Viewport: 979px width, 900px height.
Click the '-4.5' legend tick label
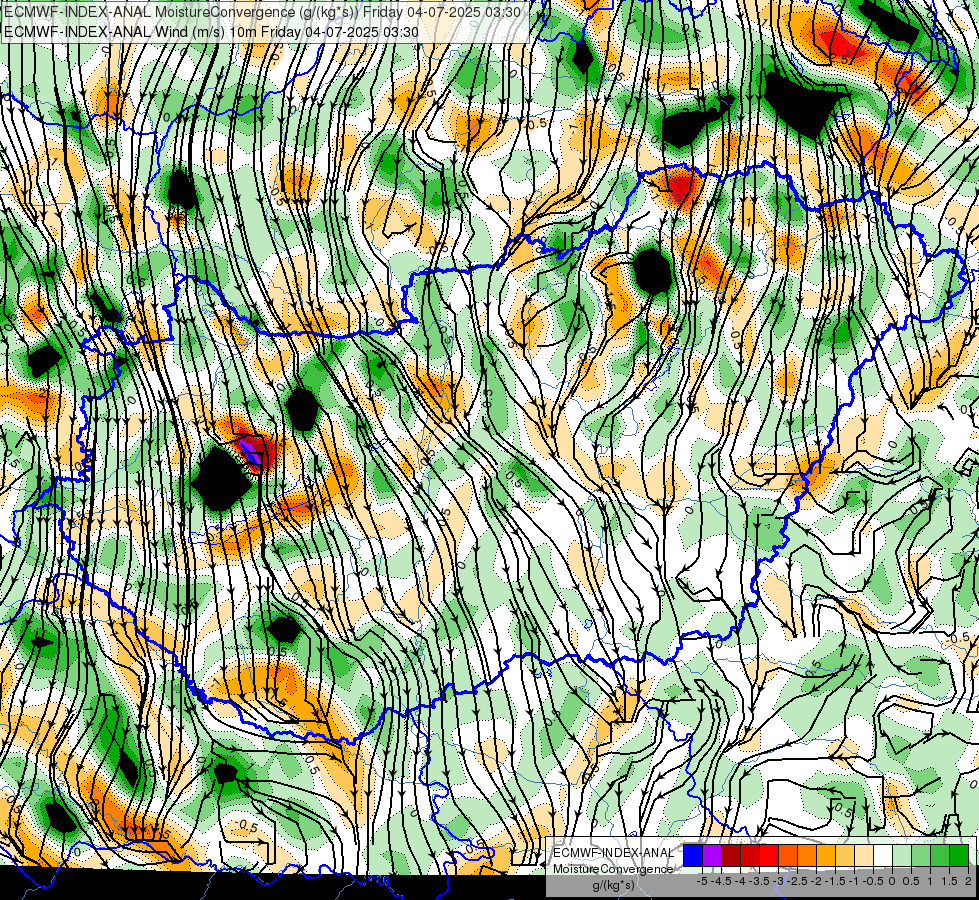click(722, 881)
